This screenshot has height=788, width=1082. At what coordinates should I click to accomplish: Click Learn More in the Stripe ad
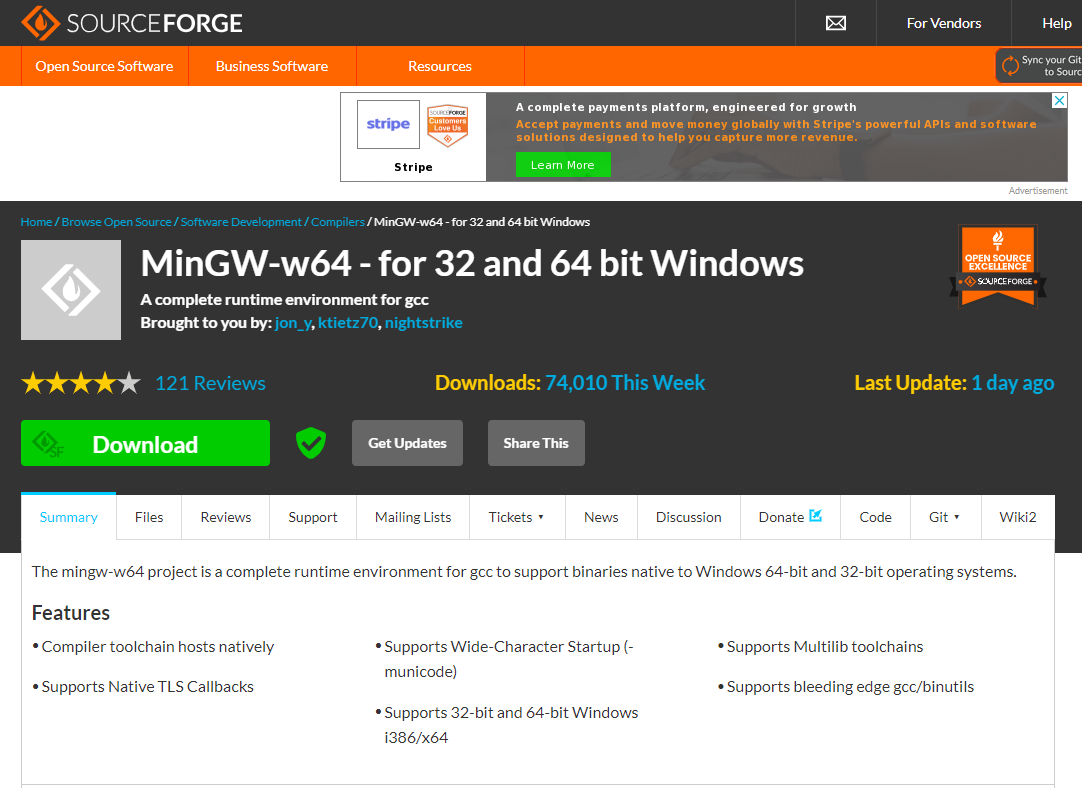562,165
